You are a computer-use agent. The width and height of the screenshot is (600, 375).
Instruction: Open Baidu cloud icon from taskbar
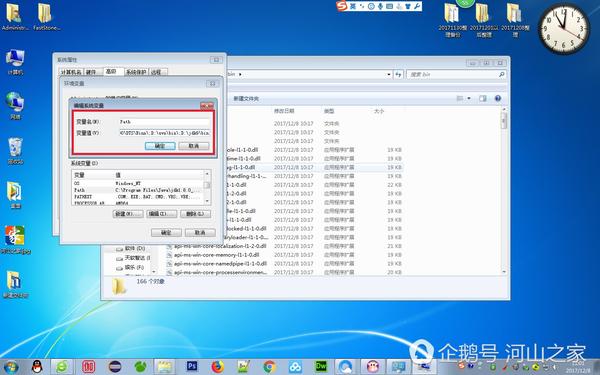tap(295, 367)
